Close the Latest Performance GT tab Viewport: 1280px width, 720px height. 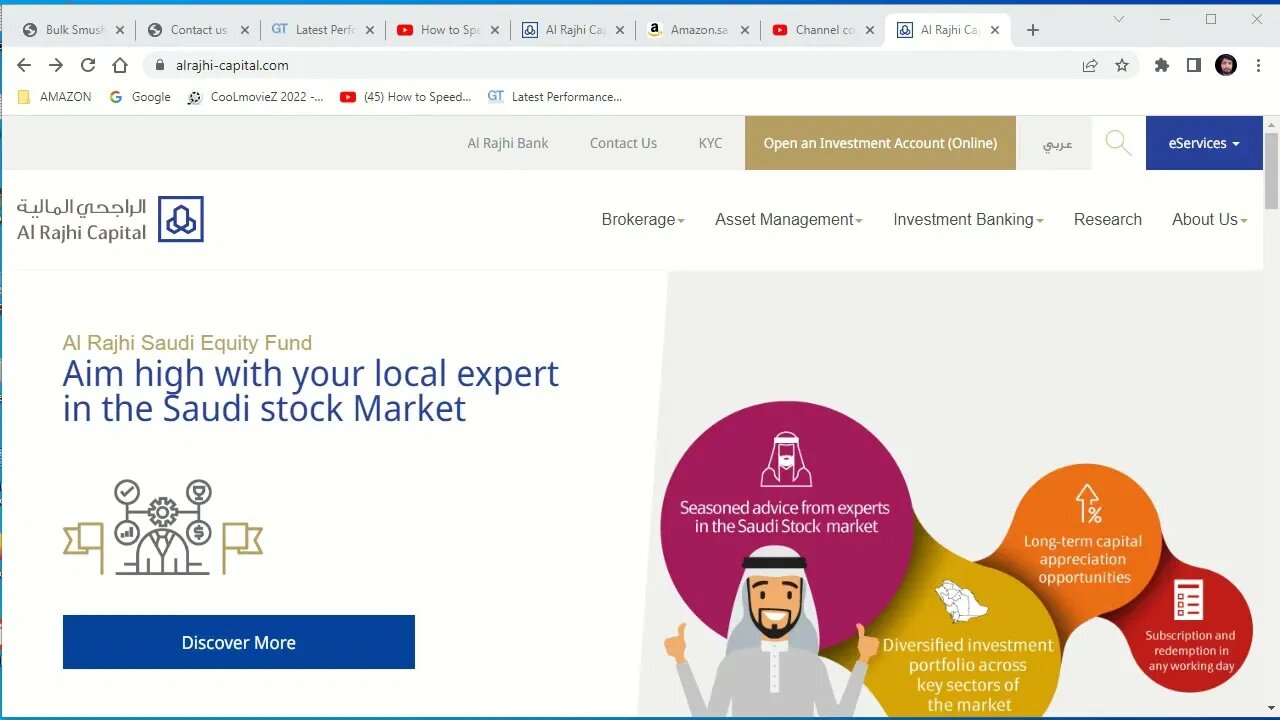(x=370, y=30)
